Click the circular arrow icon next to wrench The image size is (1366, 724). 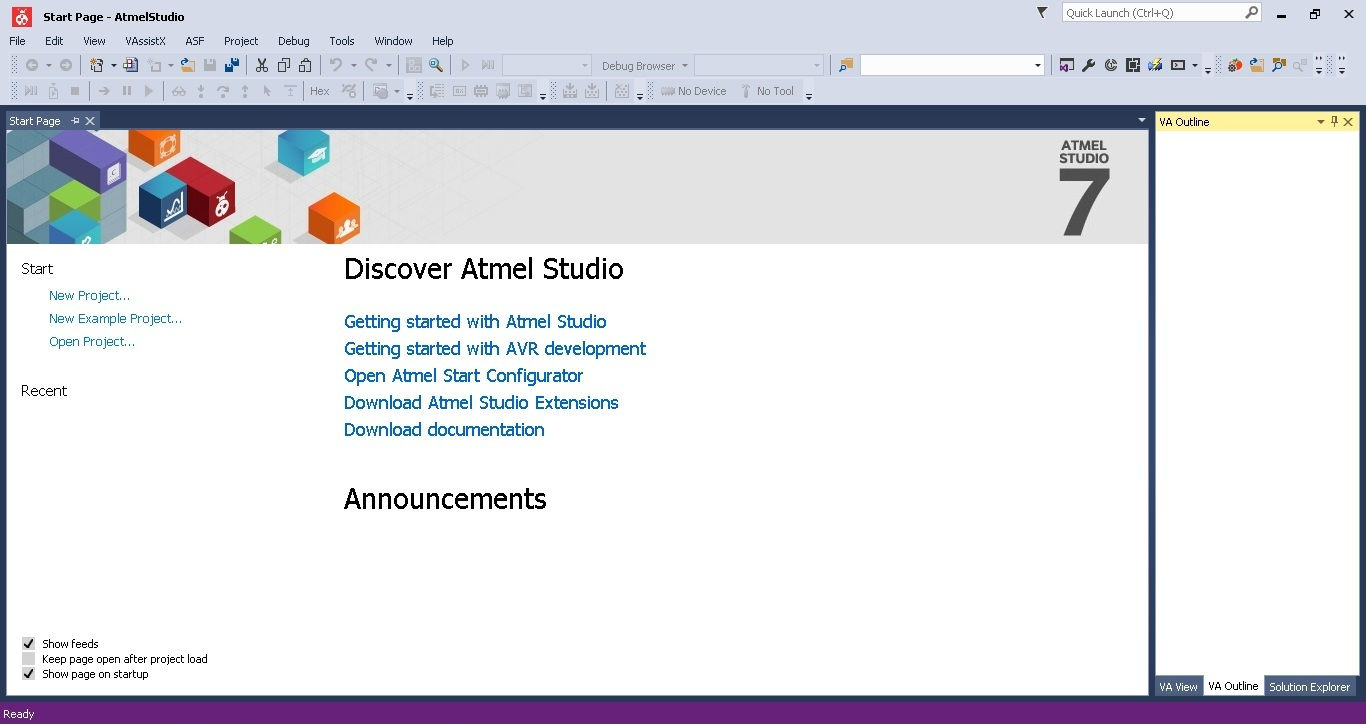click(1111, 65)
